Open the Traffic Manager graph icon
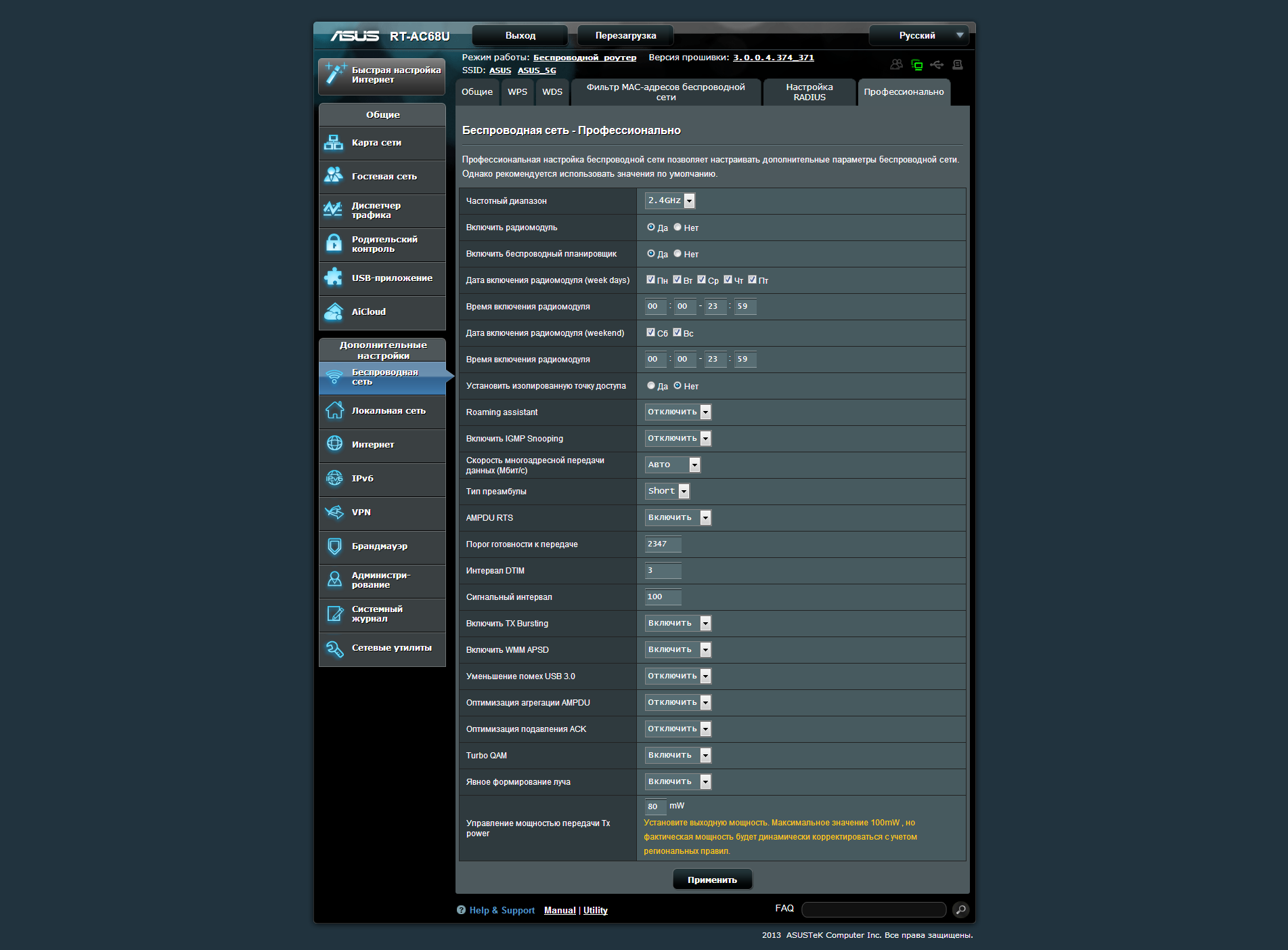The width and height of the screenshot is (1288, 950). pyautogui.click(x=333, y=209)
